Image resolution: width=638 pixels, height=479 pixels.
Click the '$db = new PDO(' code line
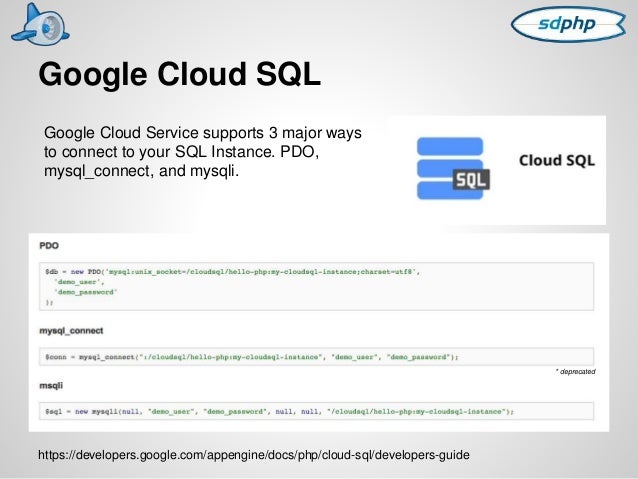tap(233, 271)
